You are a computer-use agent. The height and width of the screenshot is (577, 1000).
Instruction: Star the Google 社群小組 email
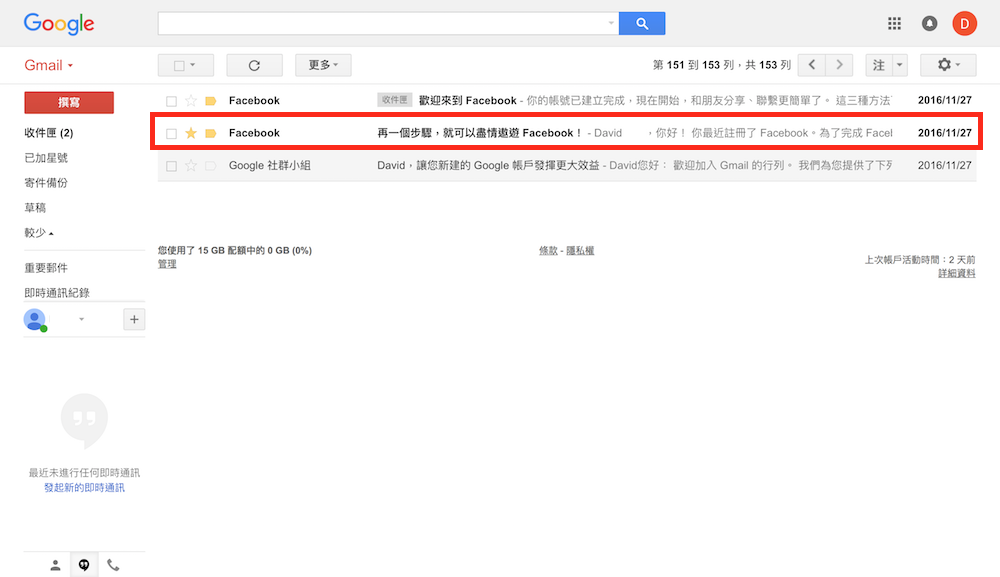(x=191, y=166)
